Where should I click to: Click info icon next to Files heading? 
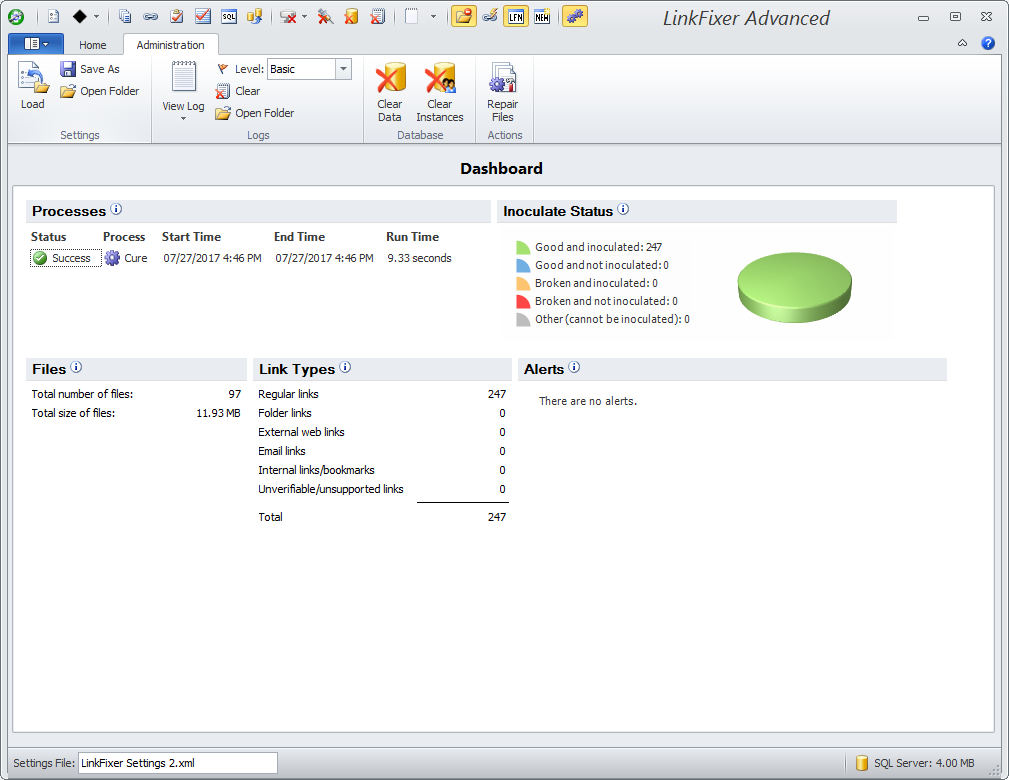[x=76, y=367]
